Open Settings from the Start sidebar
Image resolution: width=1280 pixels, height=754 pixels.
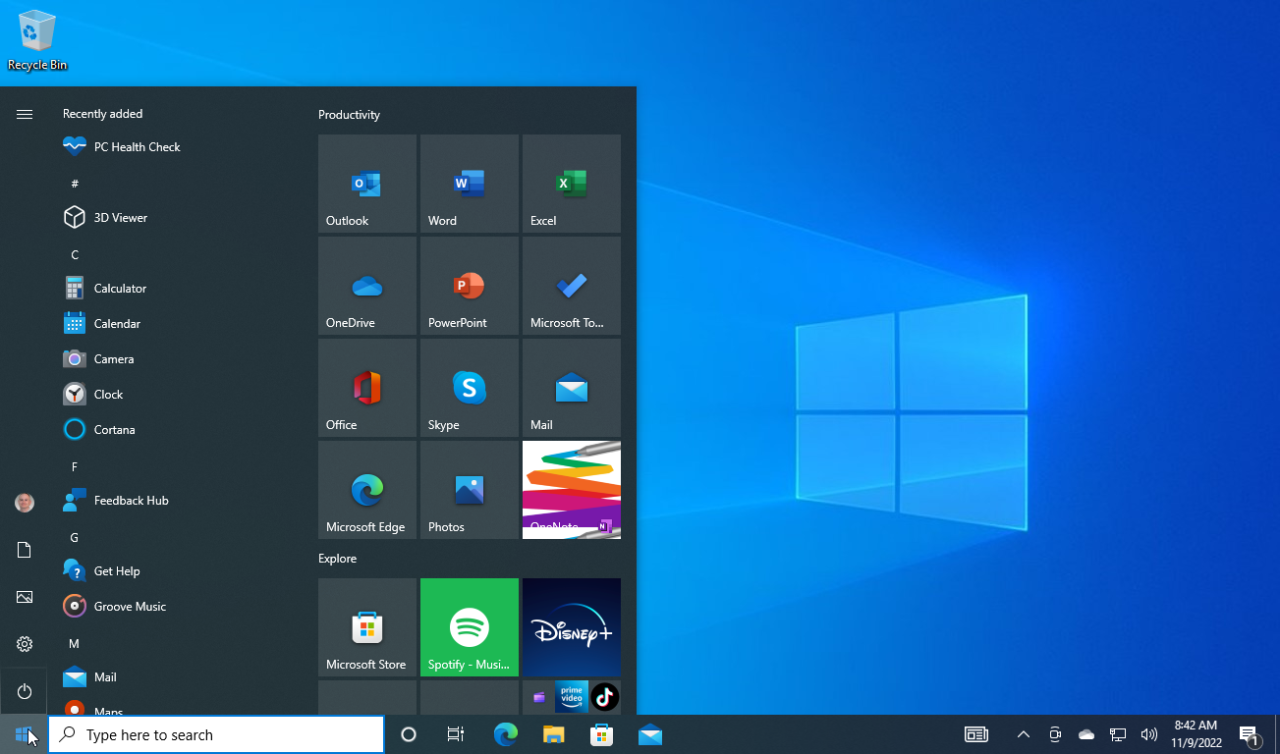(24, 644)
